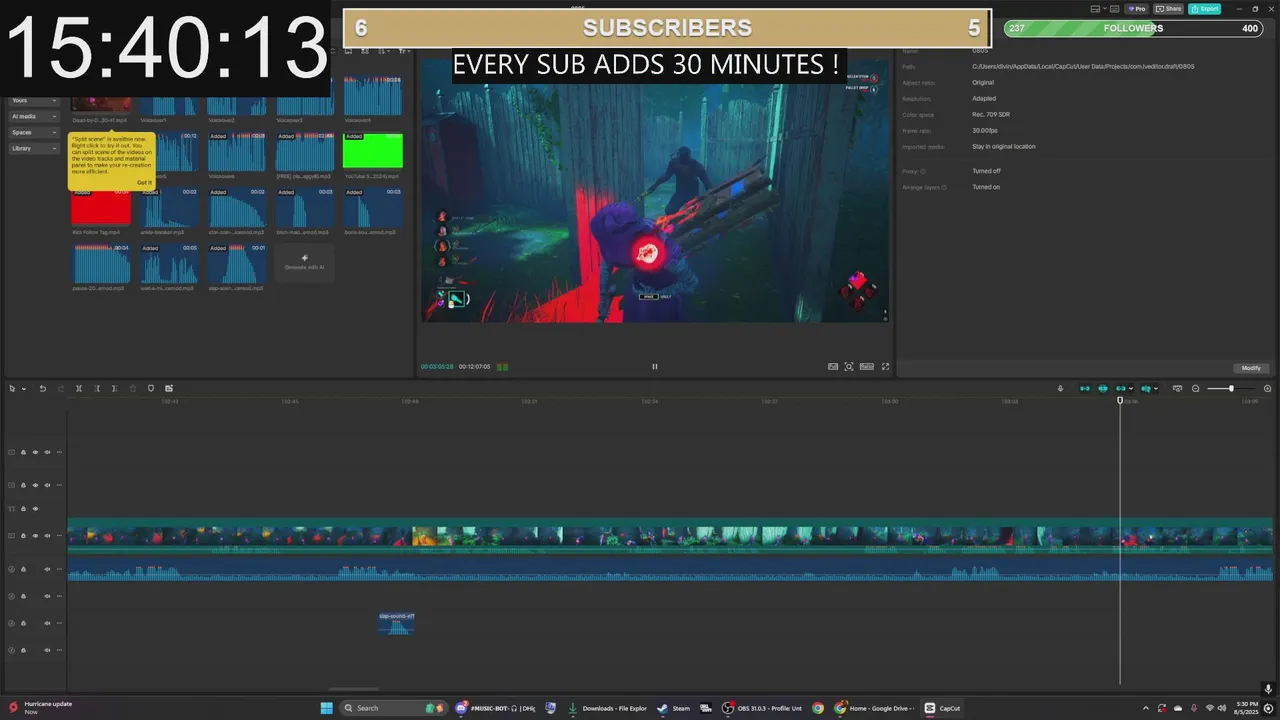Select the green screen YouTube video thumbnail
1280x720 pixels.
tap(373, 151)
